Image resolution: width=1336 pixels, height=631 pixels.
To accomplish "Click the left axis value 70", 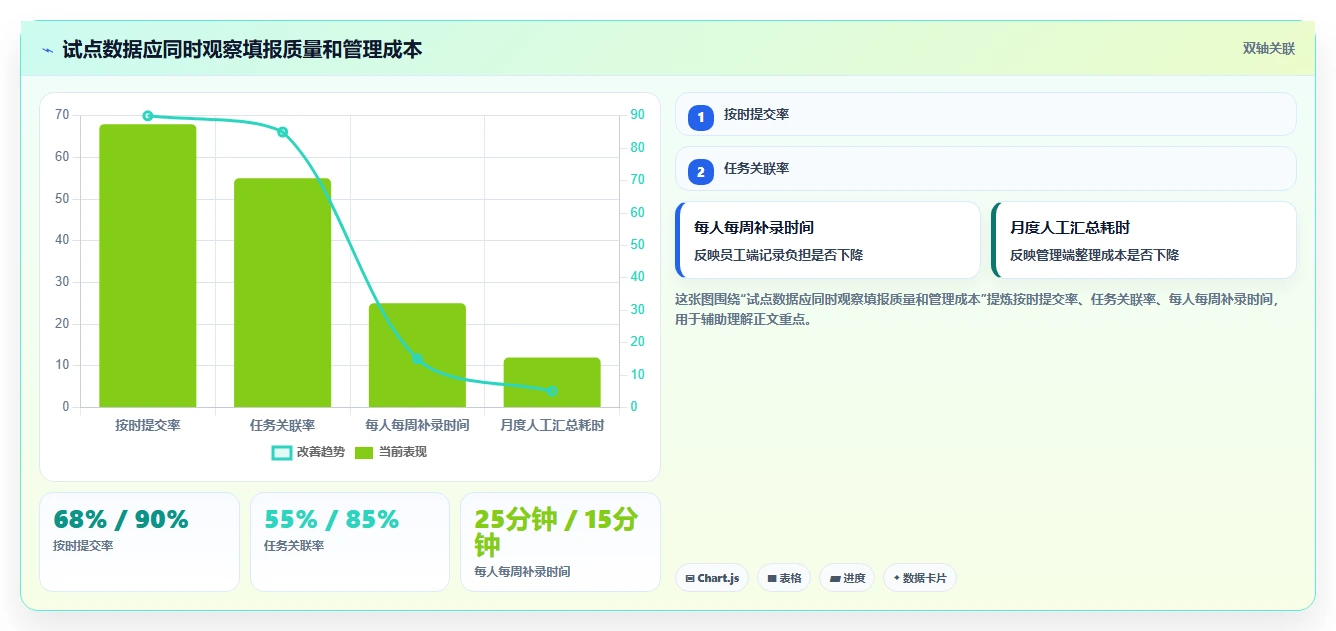I will coord(62,115).
